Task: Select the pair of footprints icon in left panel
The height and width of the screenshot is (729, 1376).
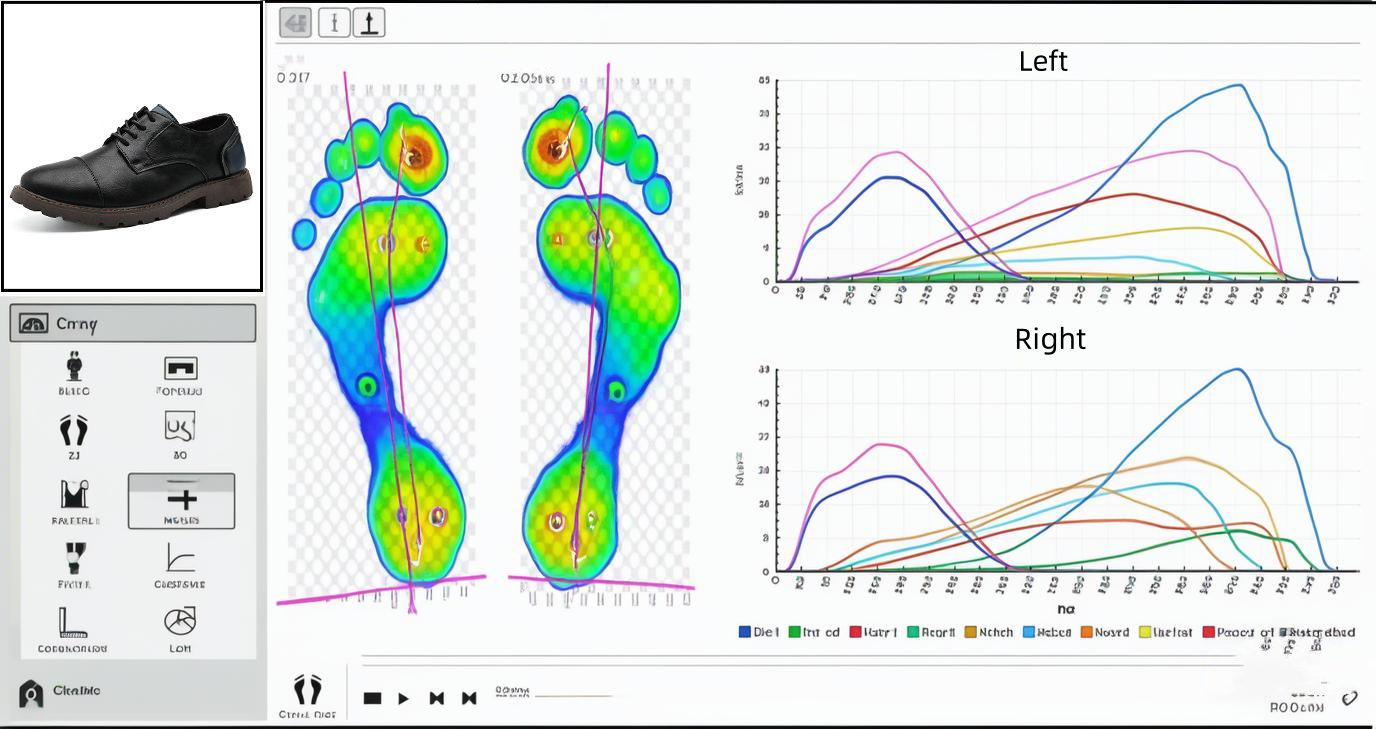Action: [x=73, y=430]
